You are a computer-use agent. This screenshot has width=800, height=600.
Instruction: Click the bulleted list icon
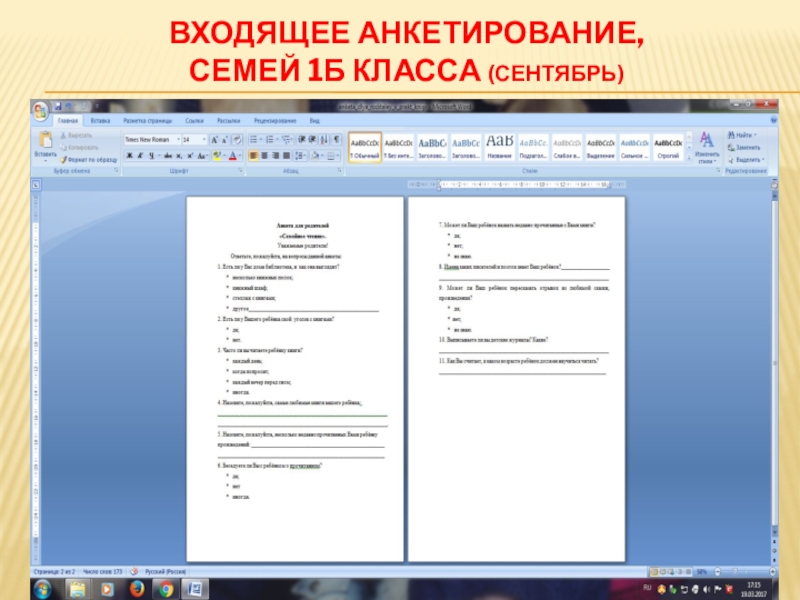[x=254, y=140]
